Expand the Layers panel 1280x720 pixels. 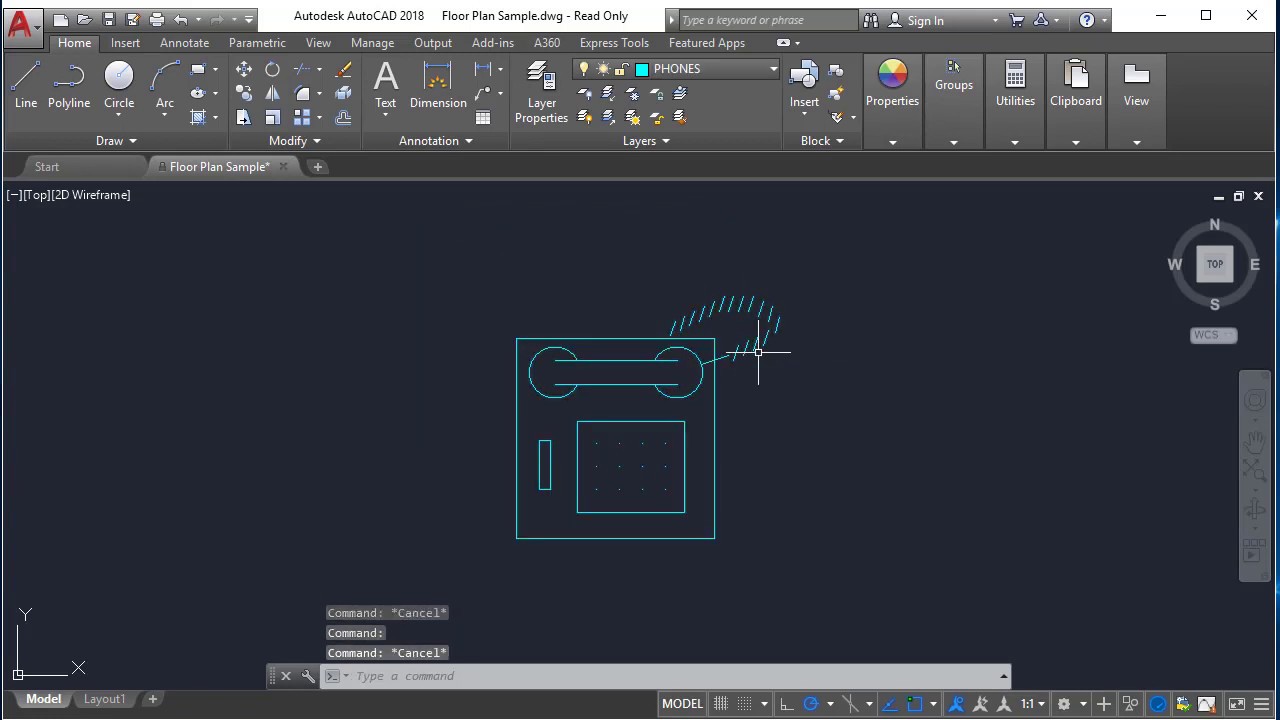[646, 141]
